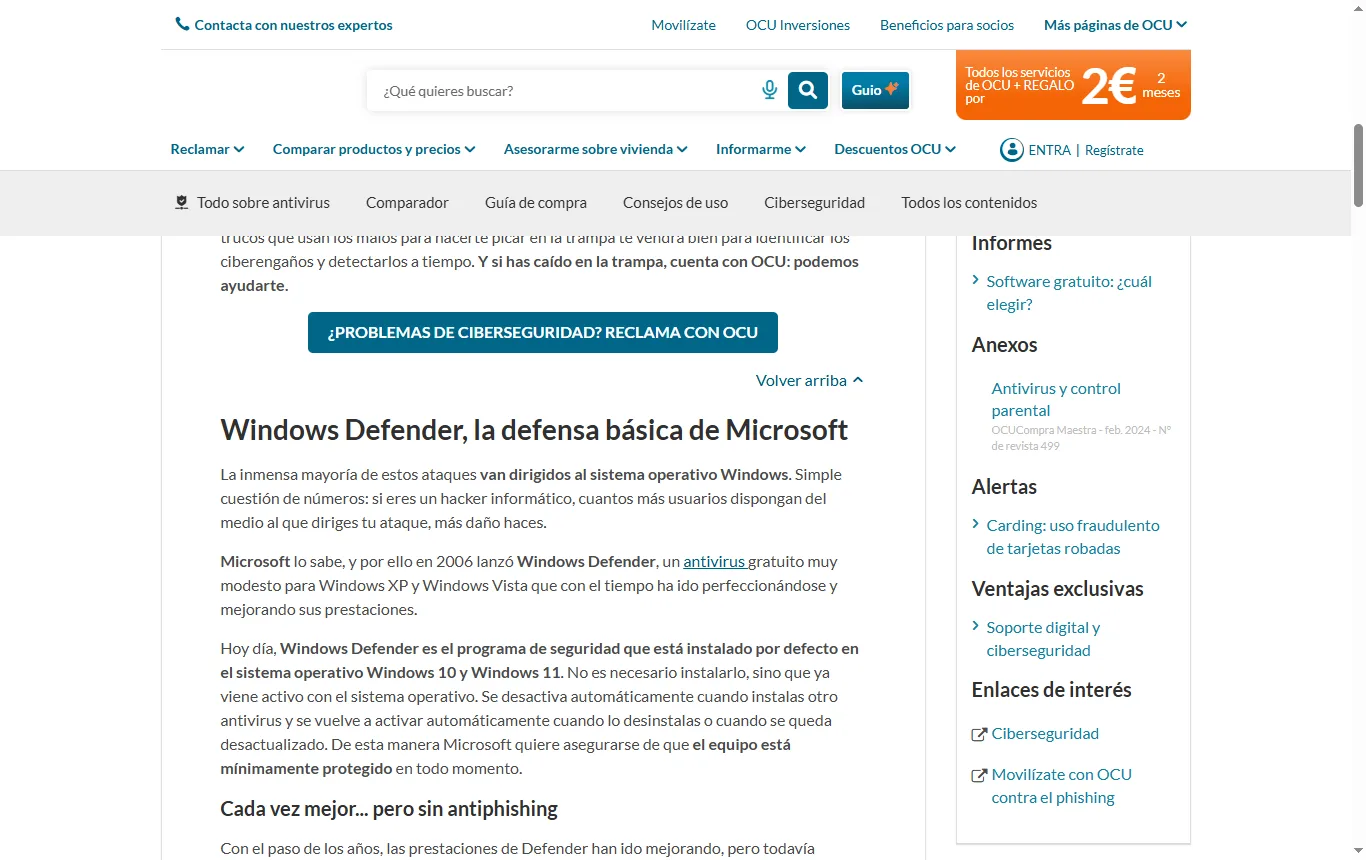Click the antivirus hyperlink in the paragraph

[714, 562]
